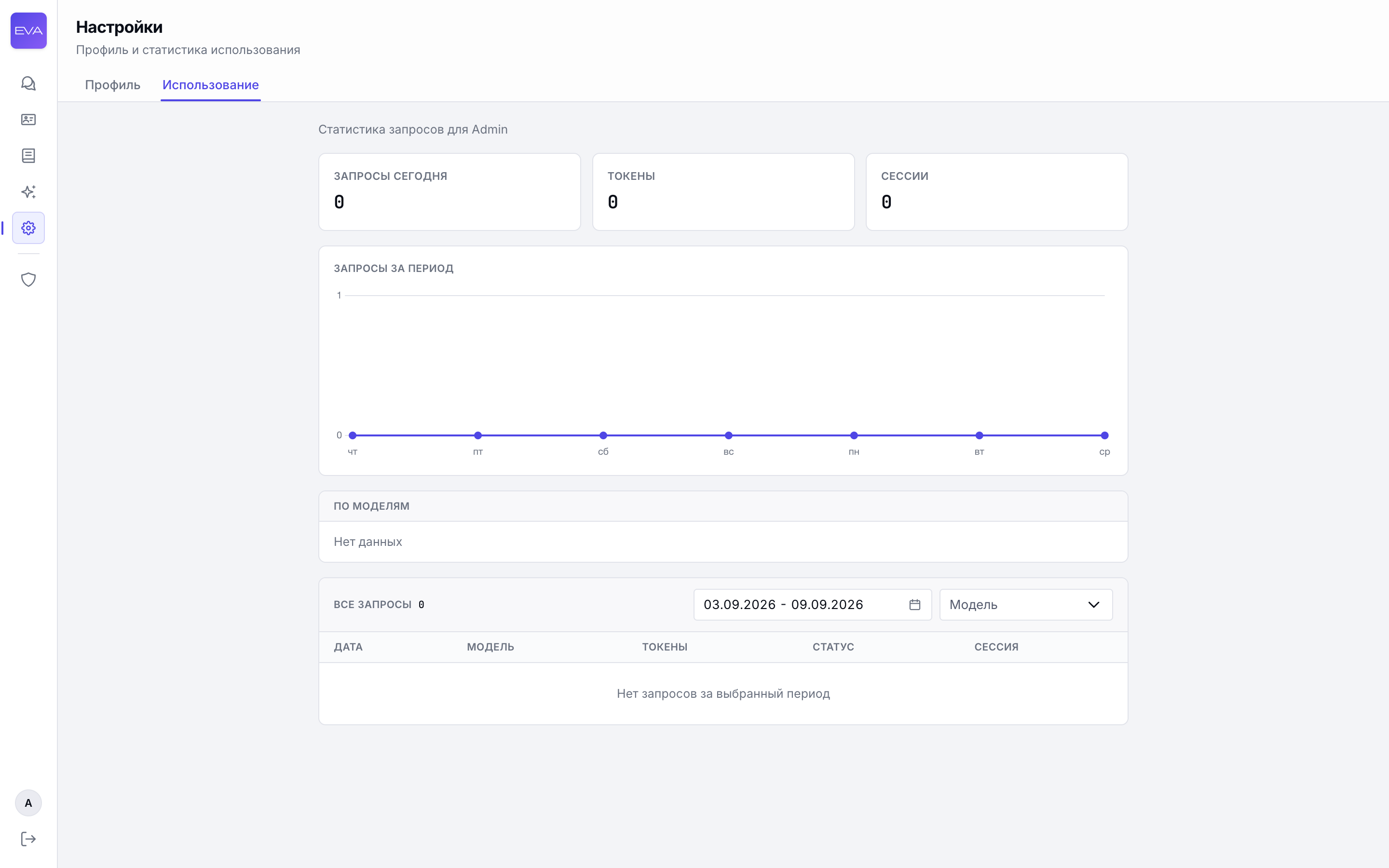
Task: Click the ВСЕ ЗАПРОСЫ label
Action: (x=372, y=605)
